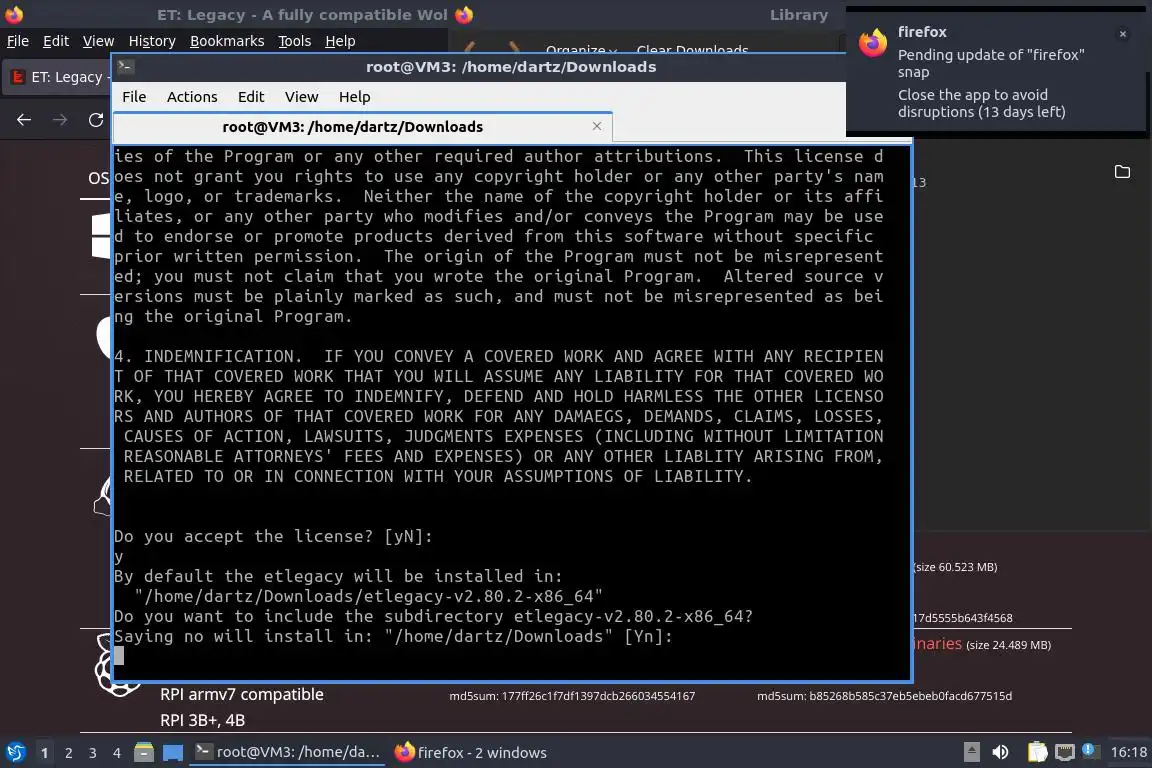Viewport: 1152px width, 768px height.
Task: Click the 'naries' binaries download link
Action: (937, 644)
